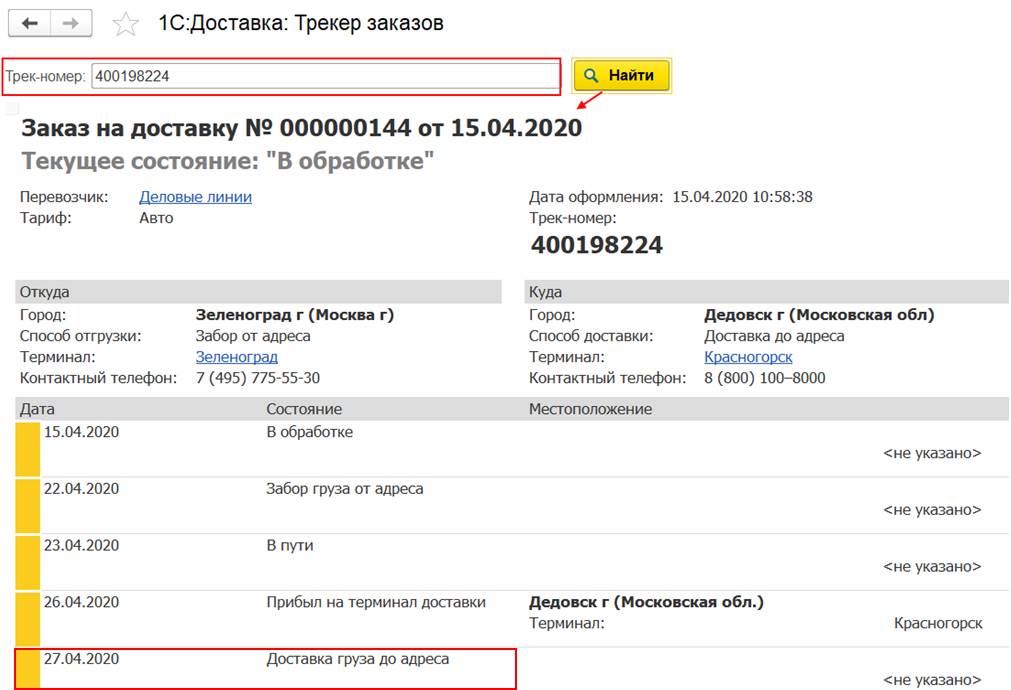Image resolution: width=1011 pixels, height=690 pixels.
Task: Click the Откуда section header
Action: point(45,292)
